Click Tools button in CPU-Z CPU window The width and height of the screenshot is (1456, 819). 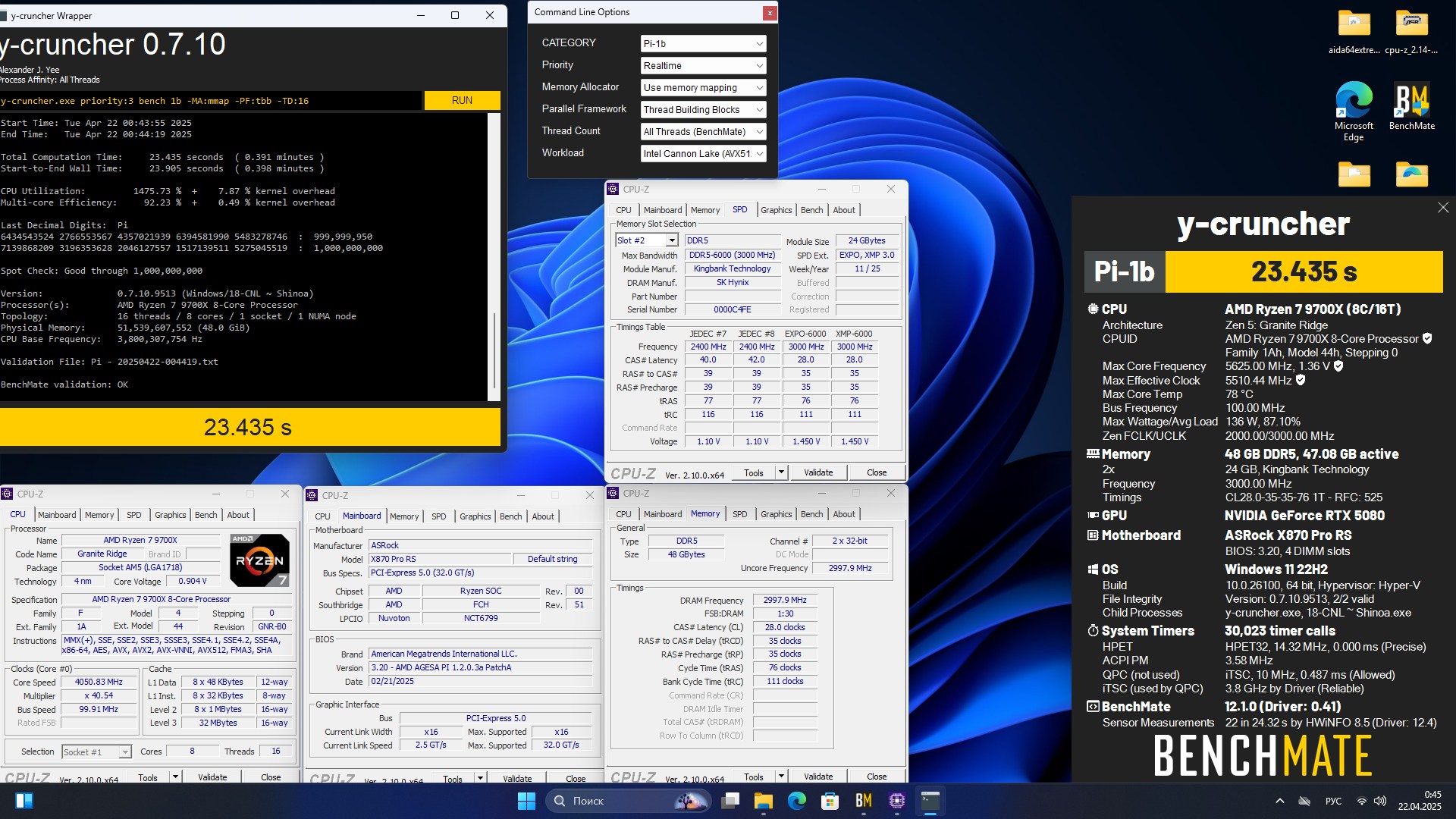click(x=148, y=777)
